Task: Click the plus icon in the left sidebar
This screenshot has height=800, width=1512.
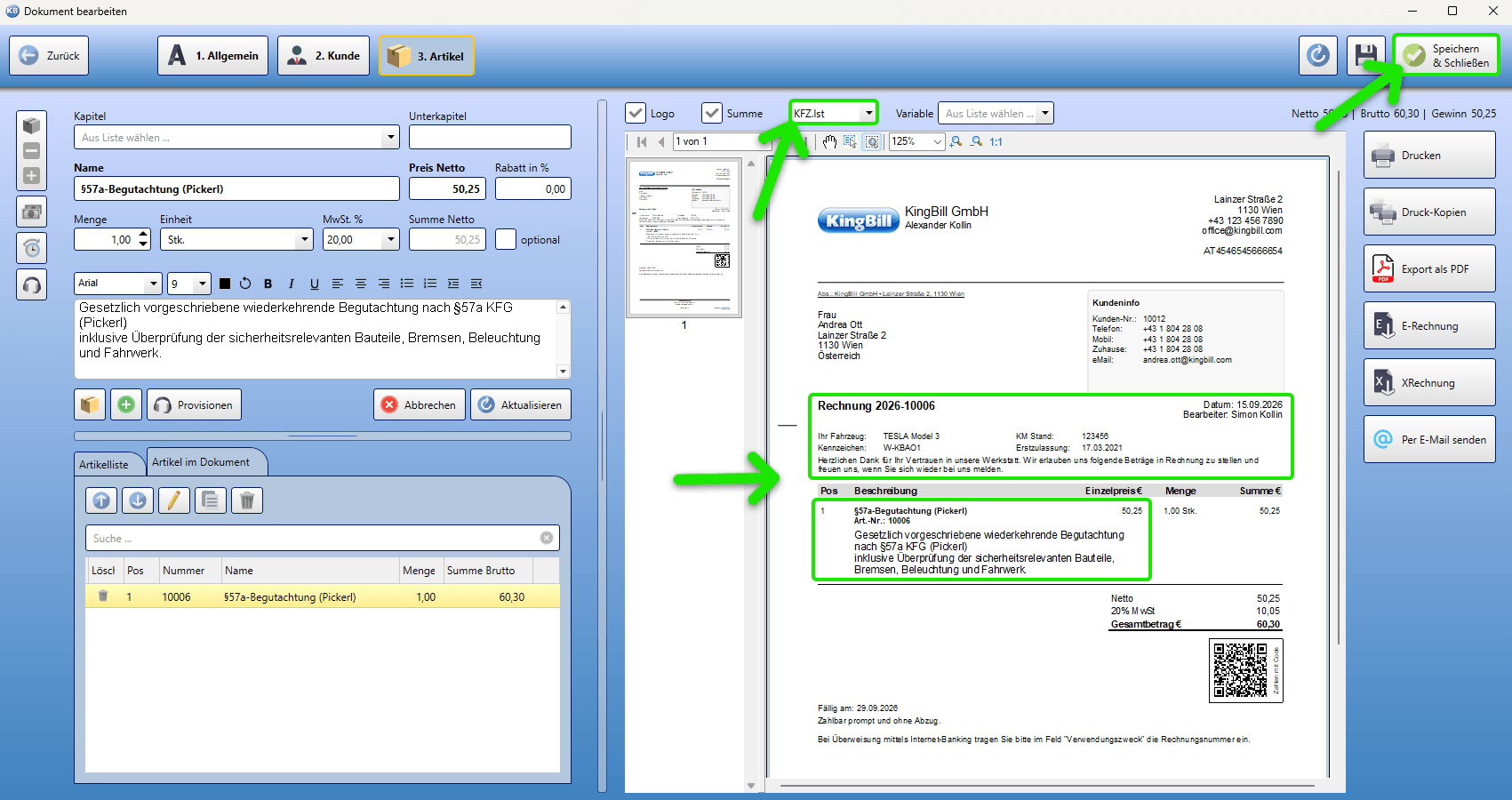Action: click(31, 176)
